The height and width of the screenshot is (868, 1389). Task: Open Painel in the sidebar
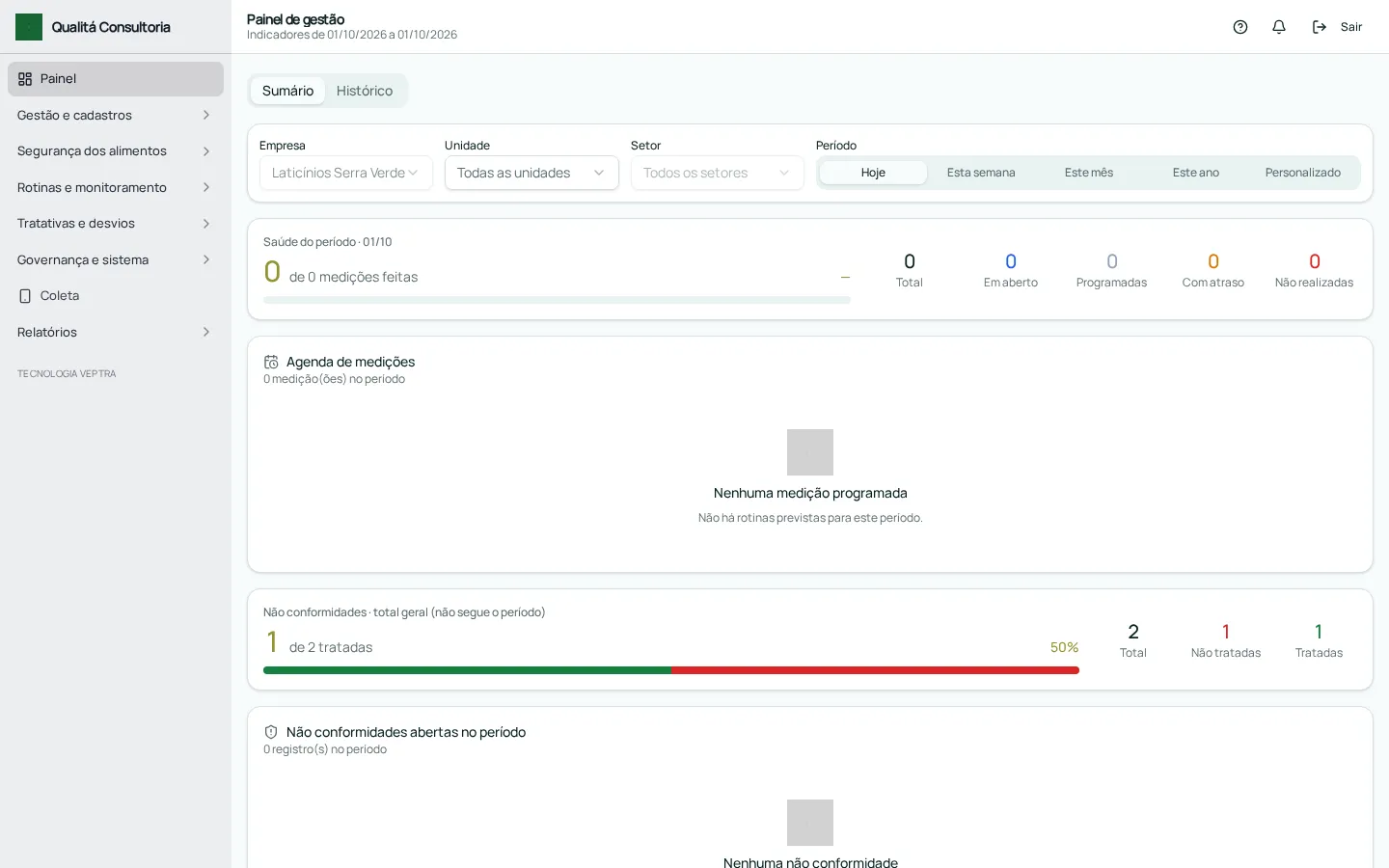[x=116, y=79]
